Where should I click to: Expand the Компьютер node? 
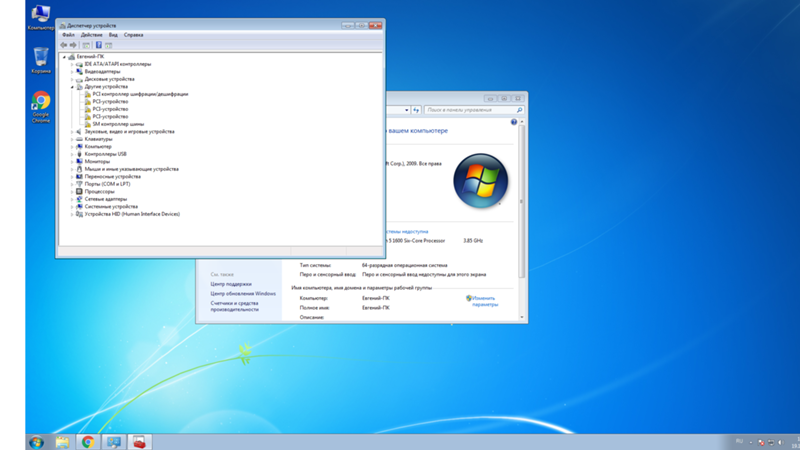(72, 146)
